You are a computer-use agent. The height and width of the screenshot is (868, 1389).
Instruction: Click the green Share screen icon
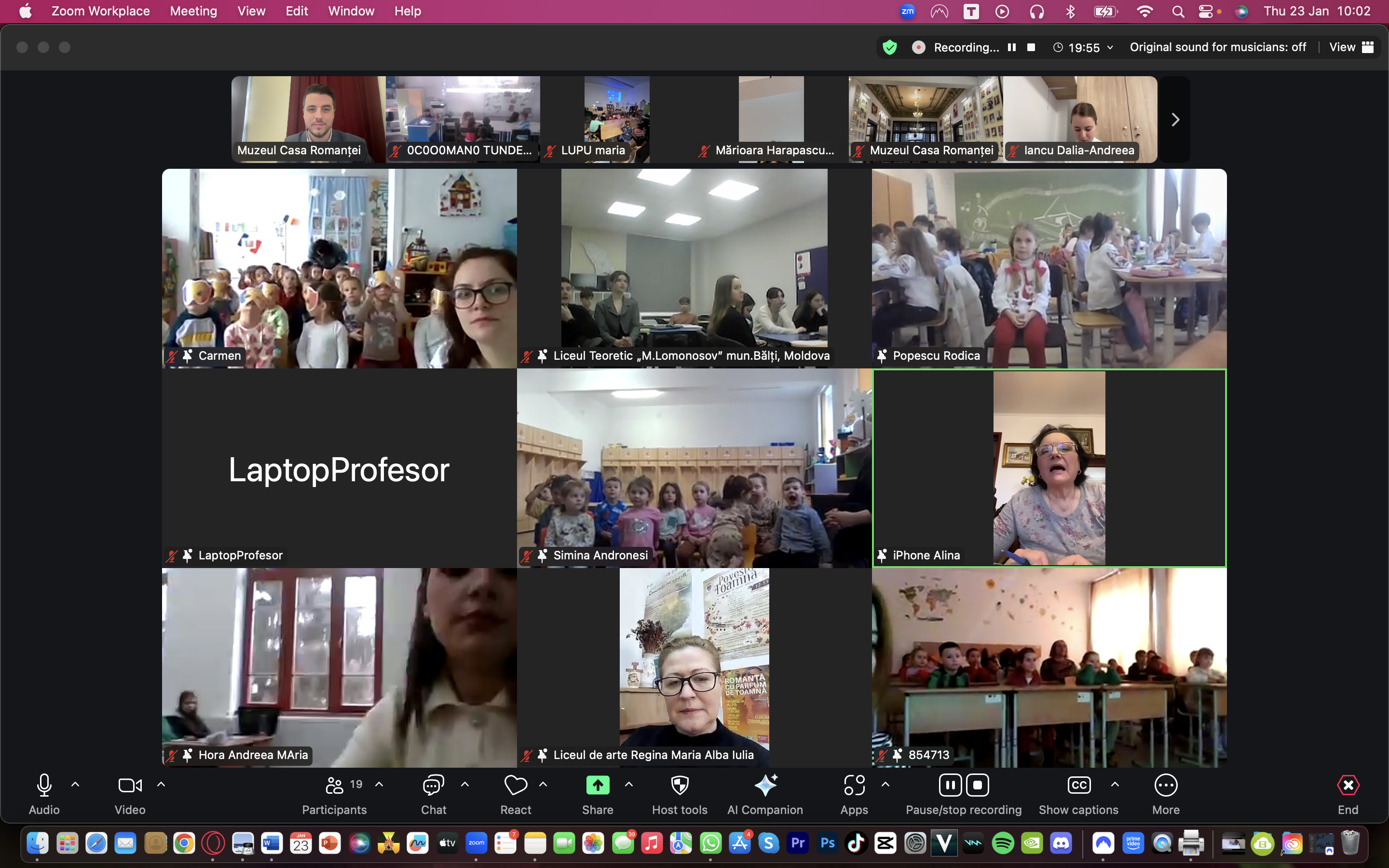click(x=598, y=786)
